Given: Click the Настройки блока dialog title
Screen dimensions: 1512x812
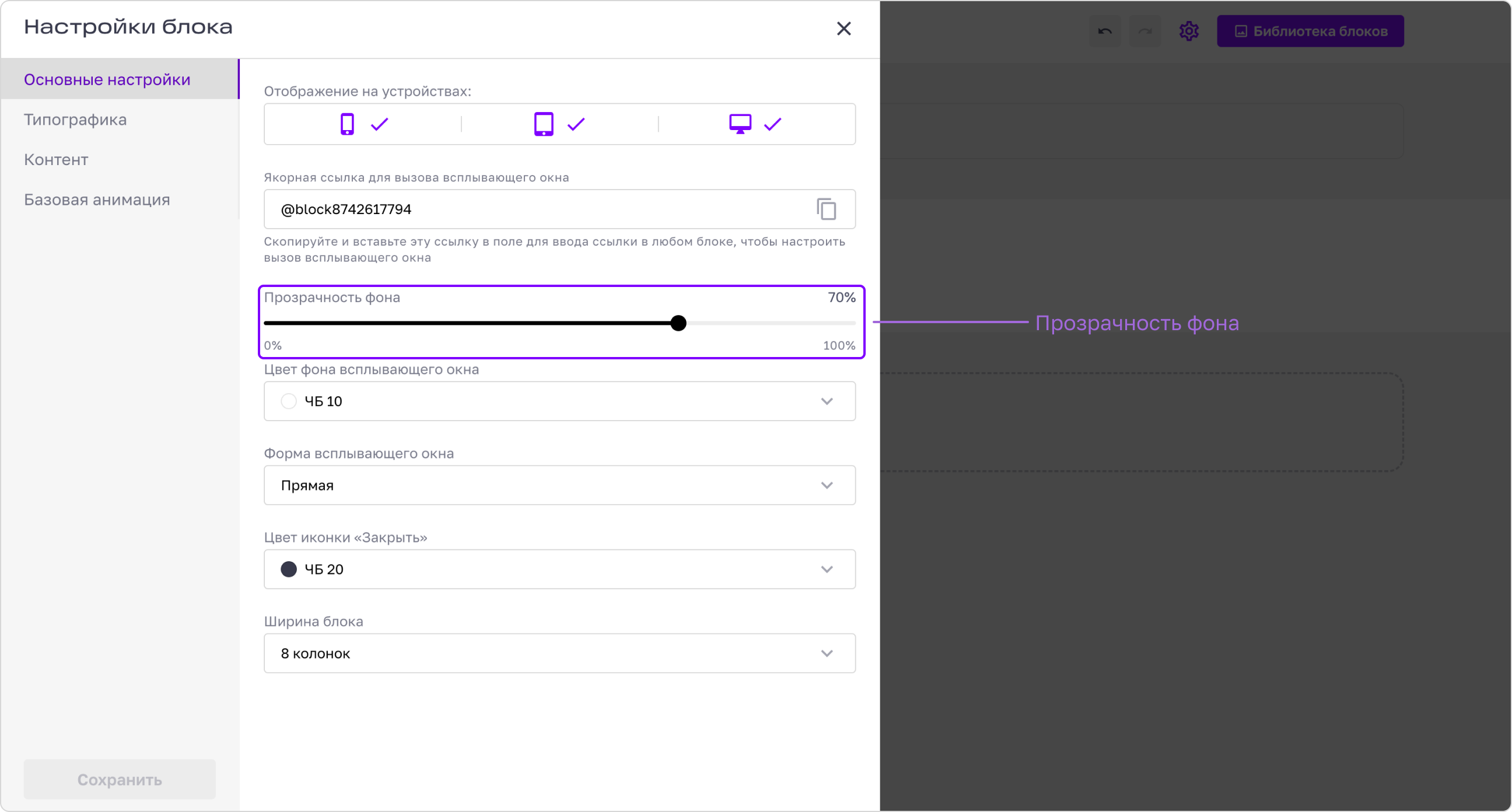Looking at the screenshot, I should point(128,27).
